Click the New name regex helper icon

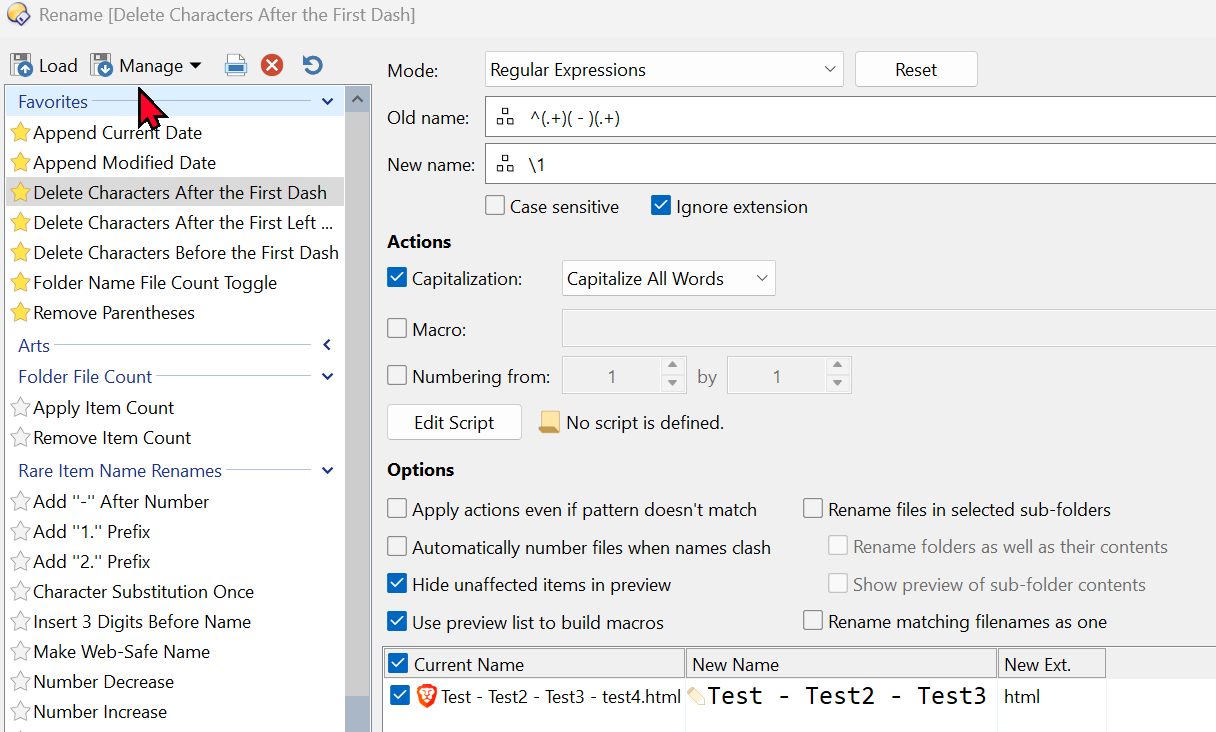click(x=505, y=165)
